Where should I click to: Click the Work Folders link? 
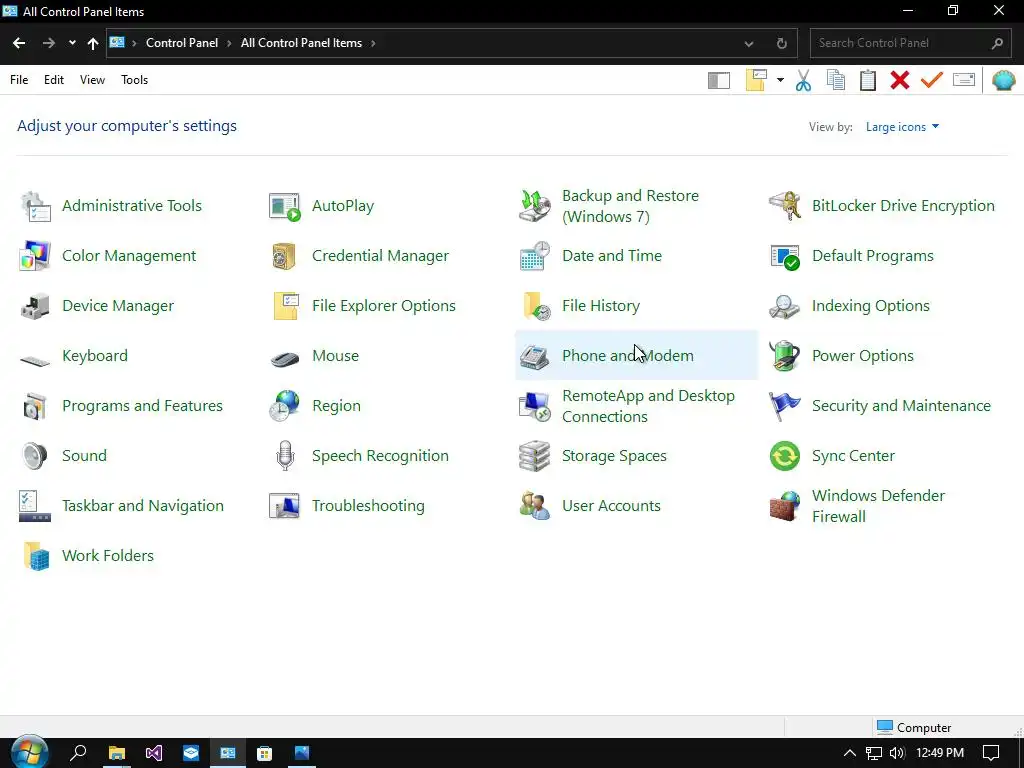tap(108, 556)
